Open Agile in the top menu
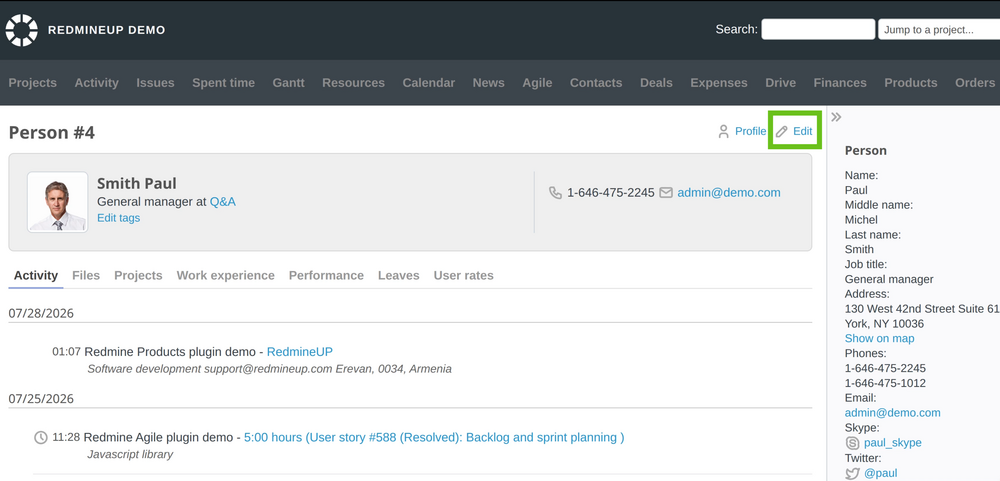1000x481 pixels. tap(537, 83)
